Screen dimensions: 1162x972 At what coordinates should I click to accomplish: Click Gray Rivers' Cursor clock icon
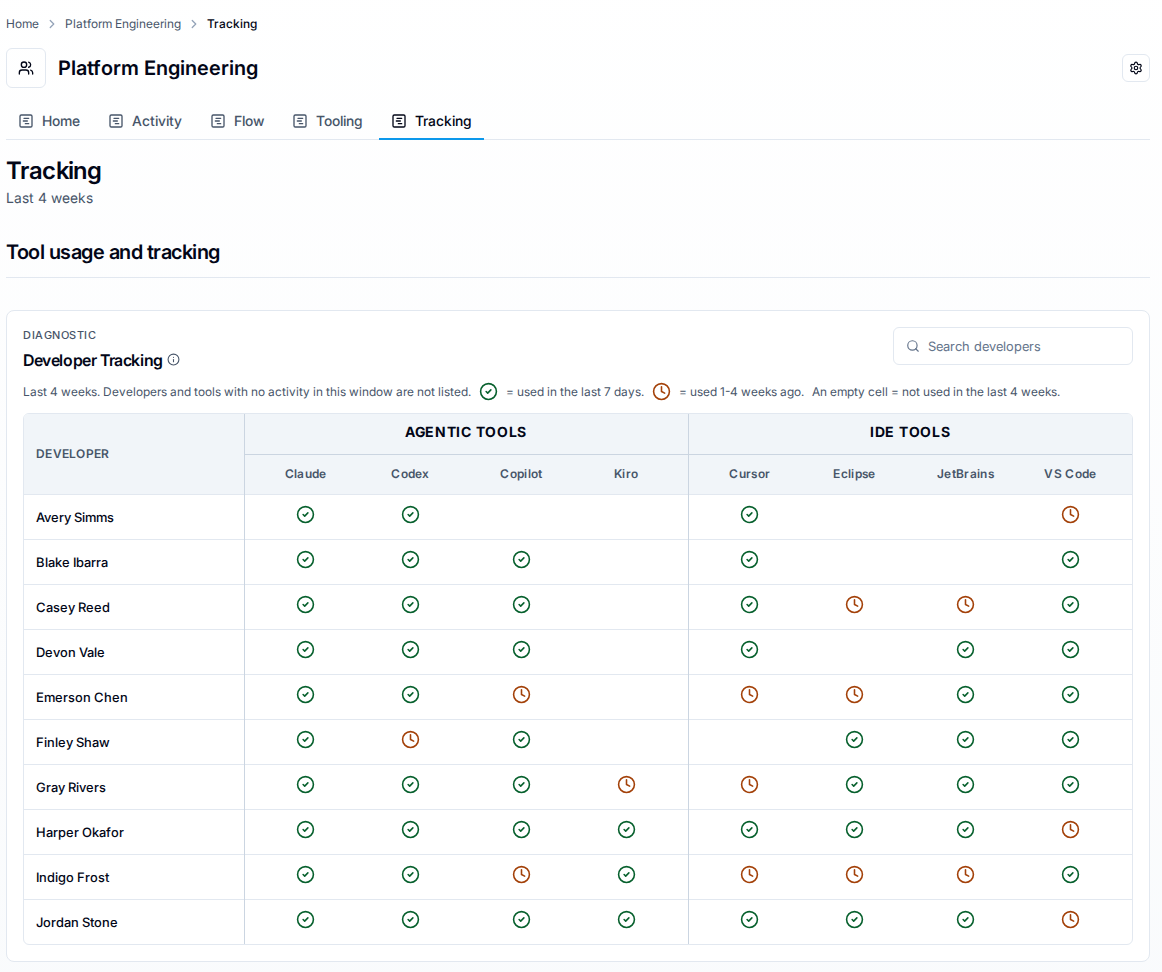coord(749,785)
